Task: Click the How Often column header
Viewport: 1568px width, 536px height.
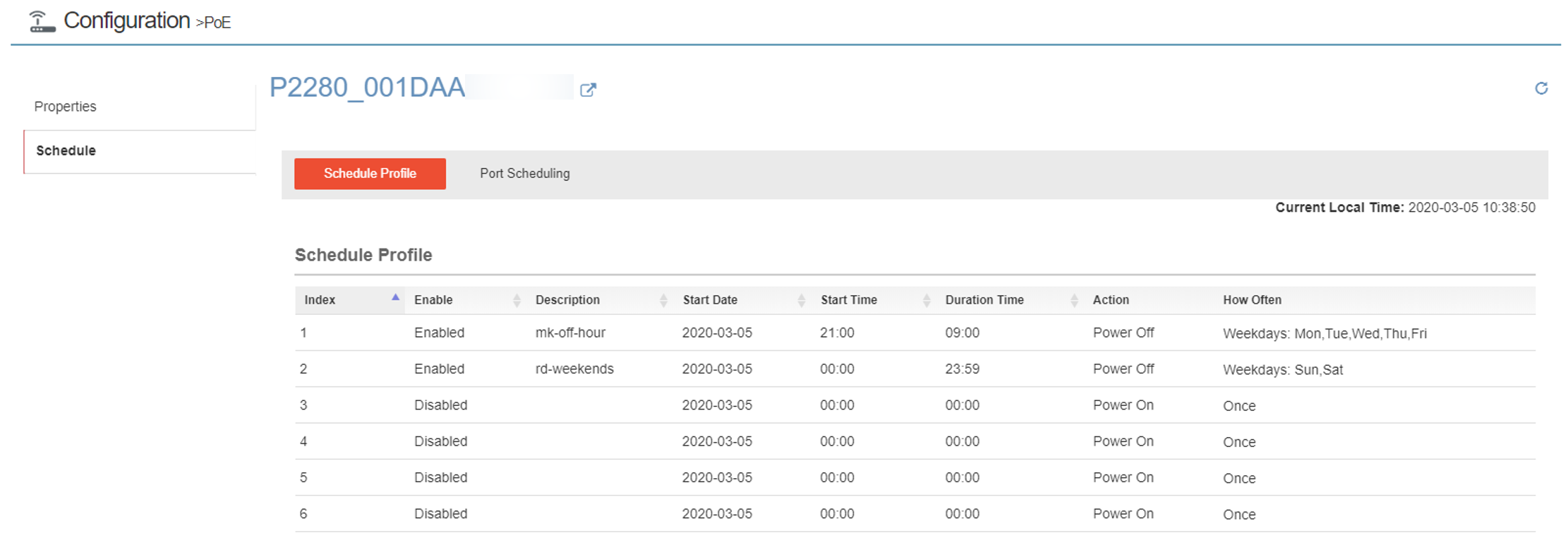Action: (1252, 300)
